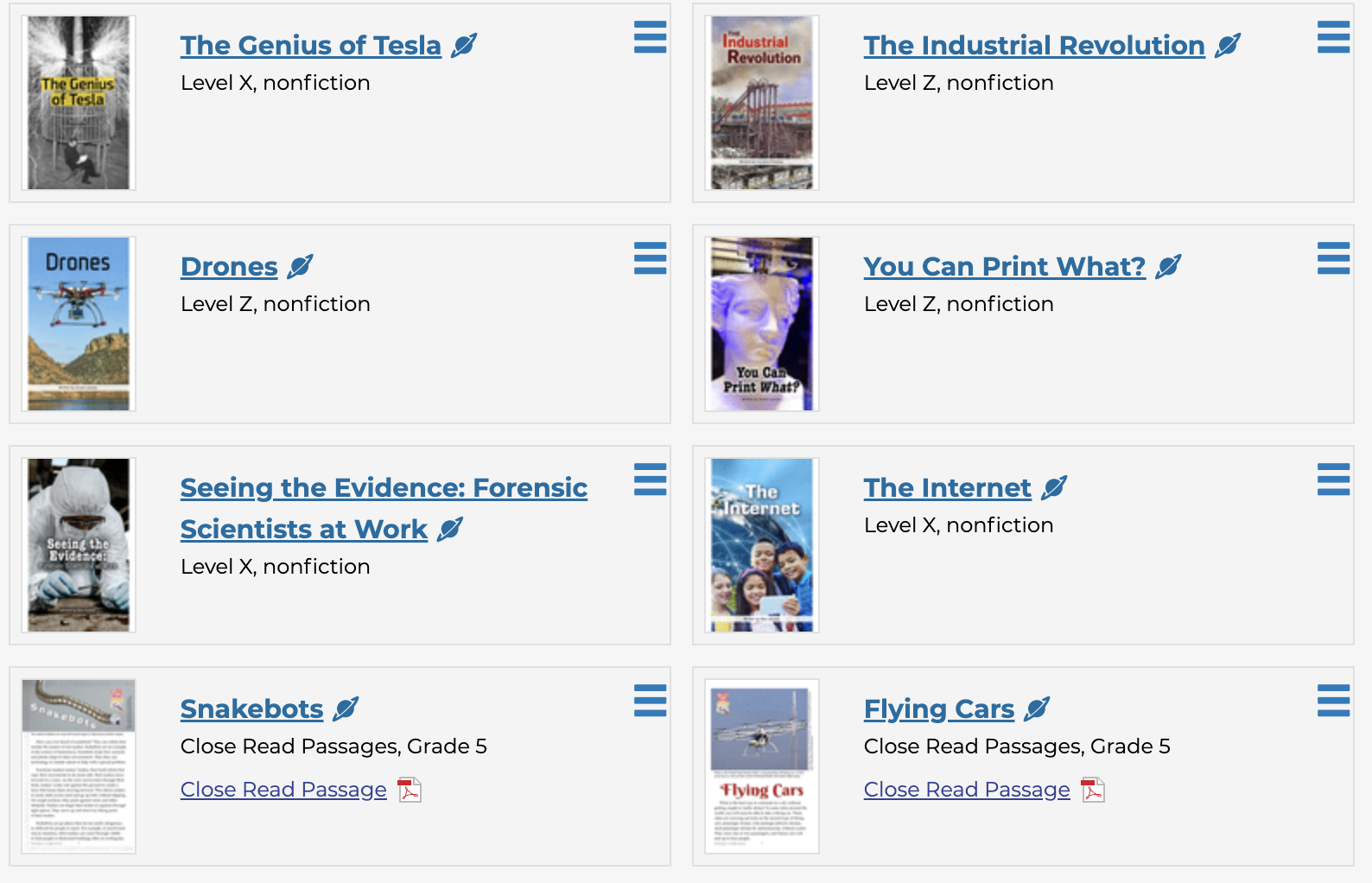1372x883 pixels.
Task: Open The Industrial Revolution title link
Action: pyautogui.click(x=1033, y=45)
